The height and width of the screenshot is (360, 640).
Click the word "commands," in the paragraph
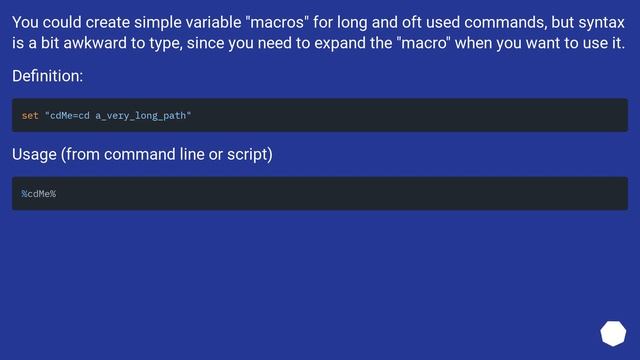(x=505, y=22)
